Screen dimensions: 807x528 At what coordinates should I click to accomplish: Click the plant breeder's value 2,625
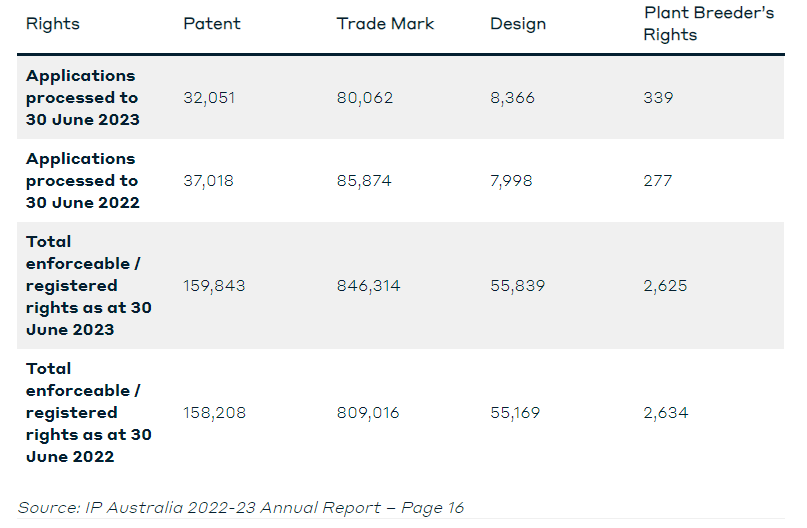pyautogui.click(x=665, y=286)
